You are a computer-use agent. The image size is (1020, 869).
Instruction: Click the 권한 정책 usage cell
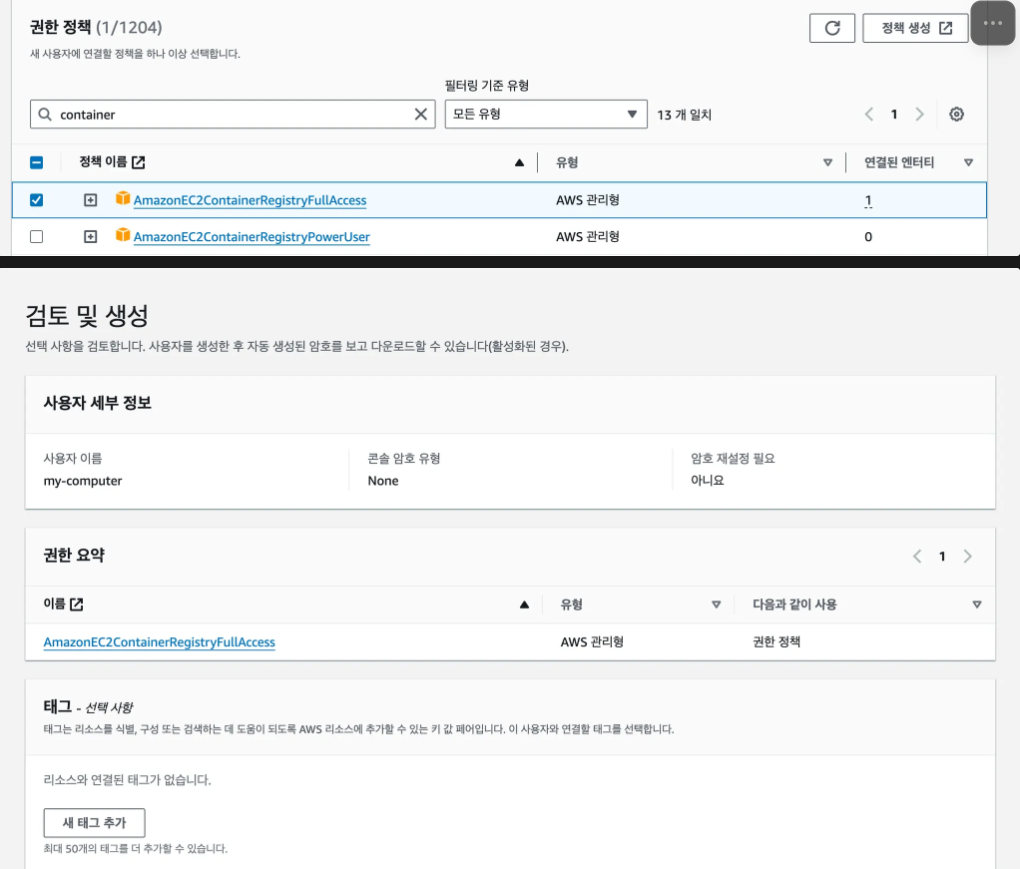777,642
